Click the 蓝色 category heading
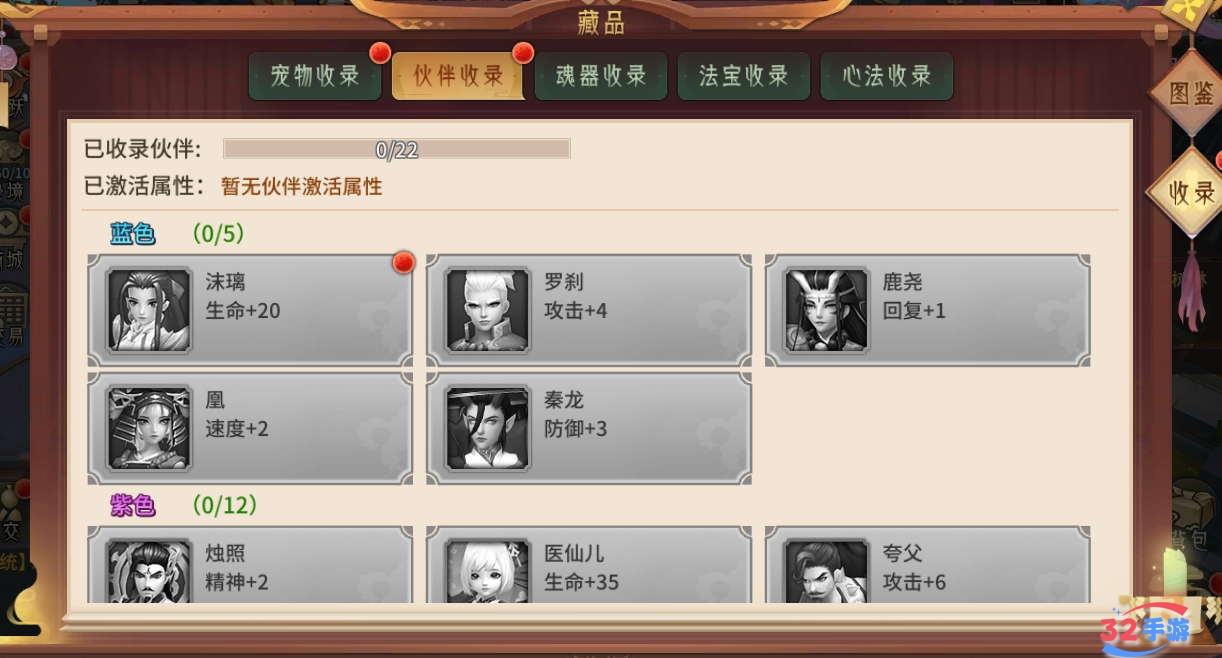The width and height of the screenshot is (1222, 658). coord(133,234)
